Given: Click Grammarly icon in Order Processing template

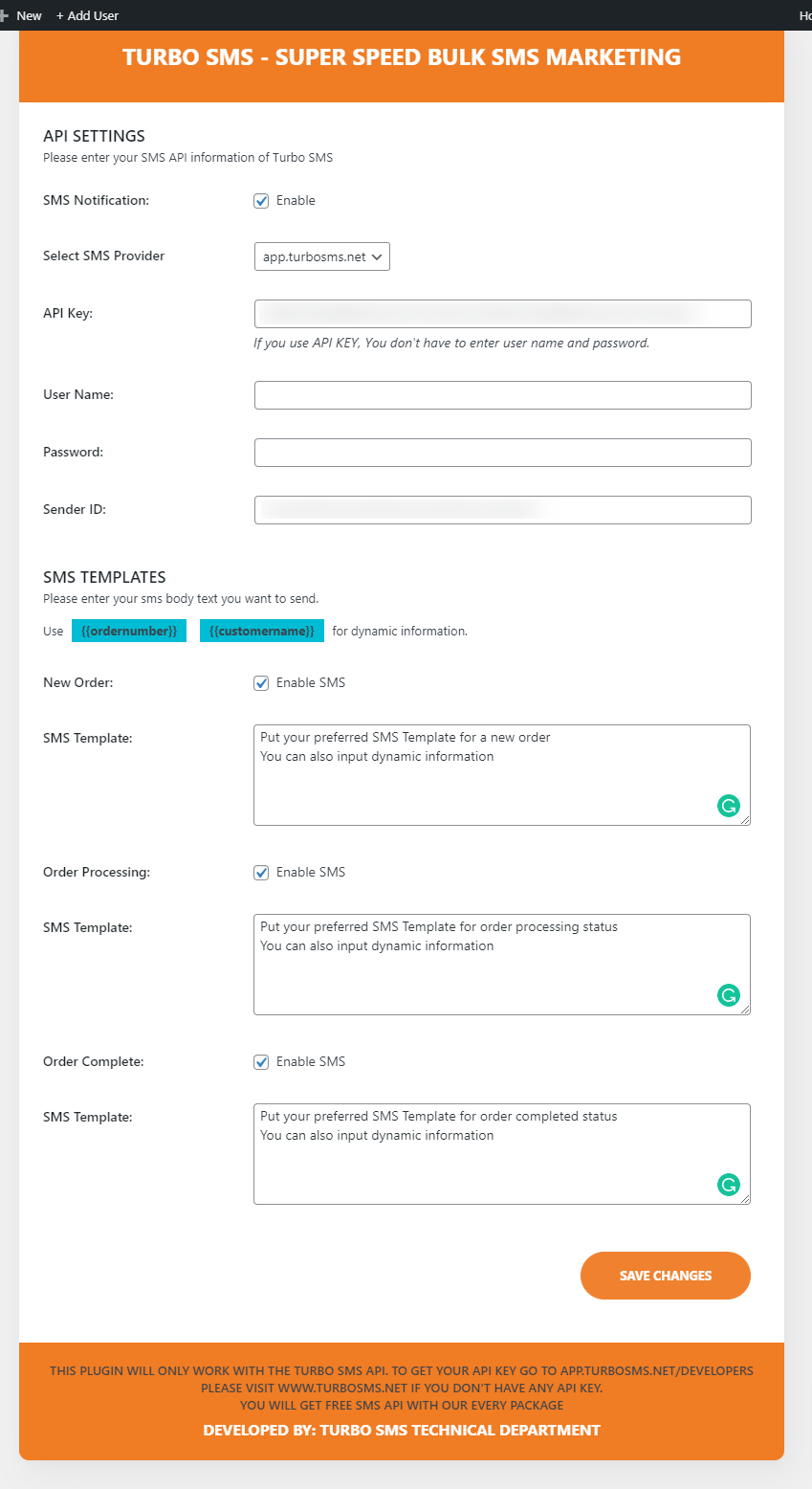Looking at the screenshot, I should [x=729, y=995].
